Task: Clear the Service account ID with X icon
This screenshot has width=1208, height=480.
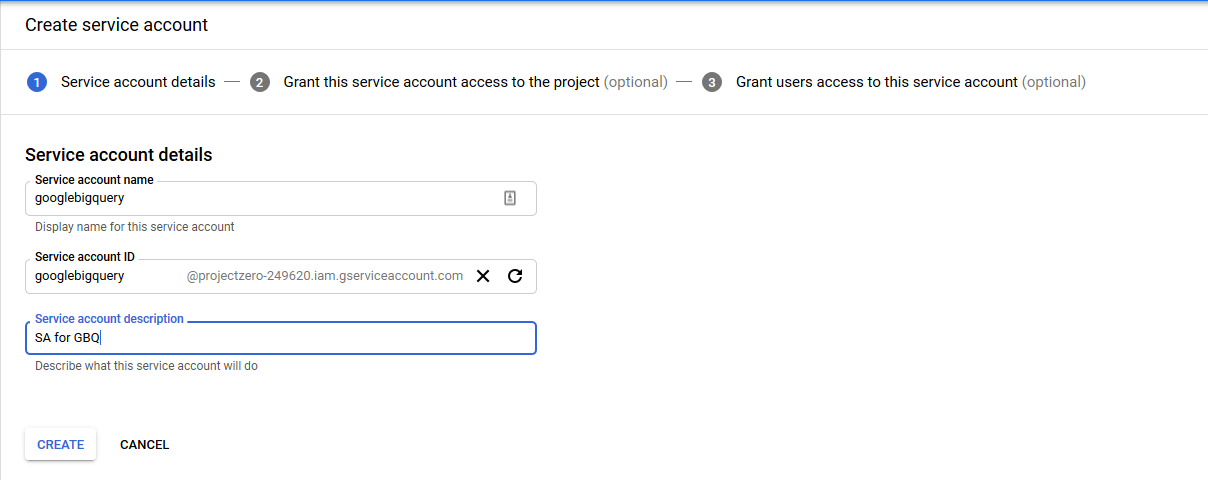Action: pos(483,276)
